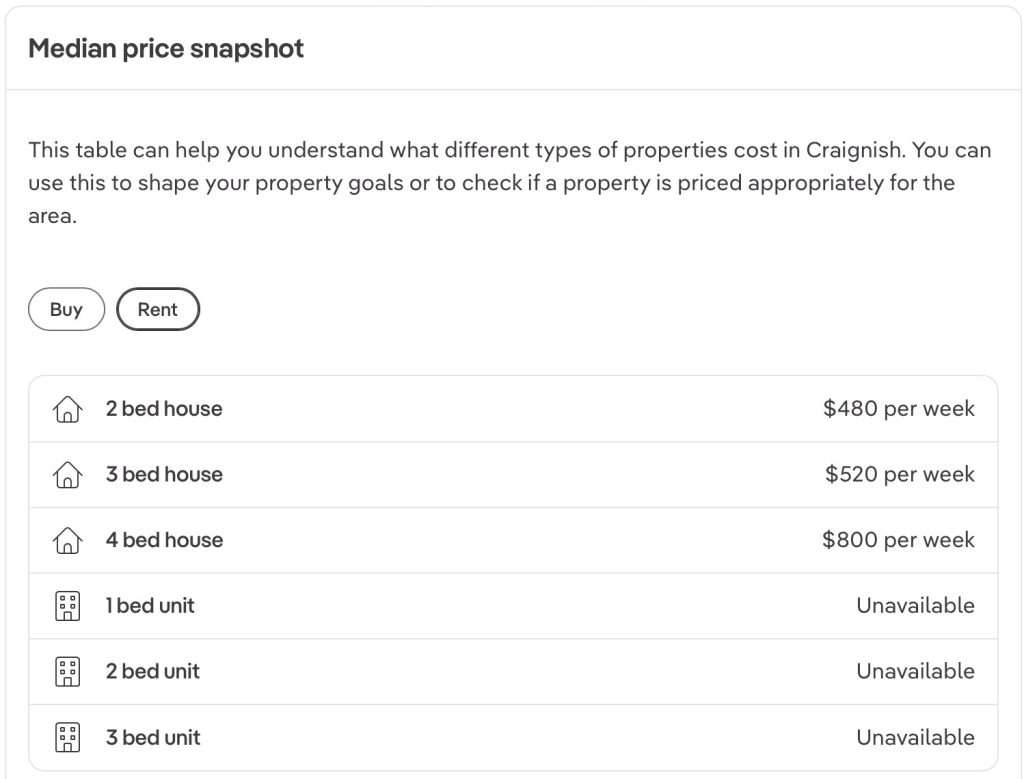The width and height of the screenshot is (1024, 779).
Task: Click the 3 bed unit building icon
Action: pos(66,738)
